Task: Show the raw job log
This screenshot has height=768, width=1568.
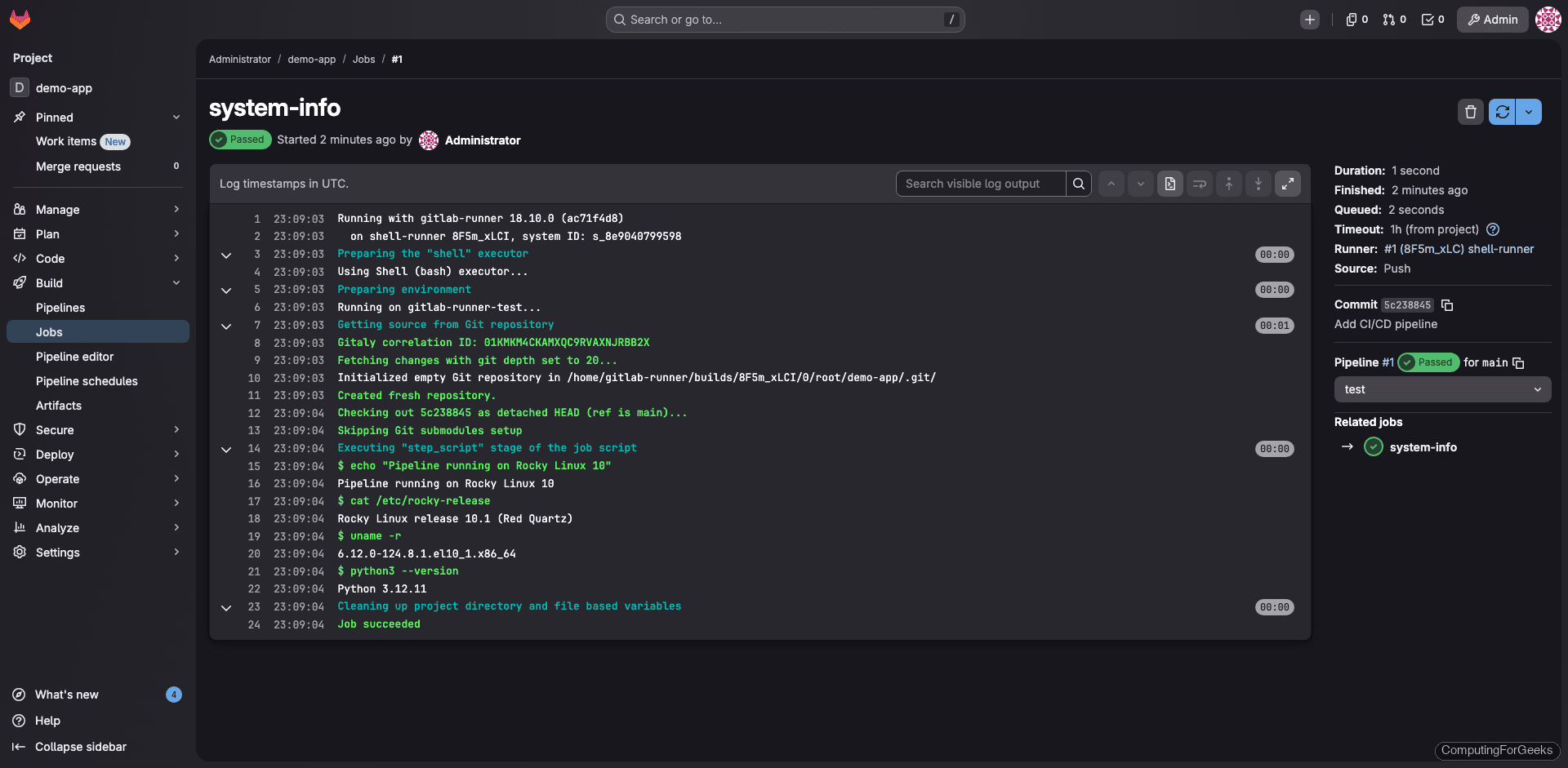Action: click(x=1169, y=183)
